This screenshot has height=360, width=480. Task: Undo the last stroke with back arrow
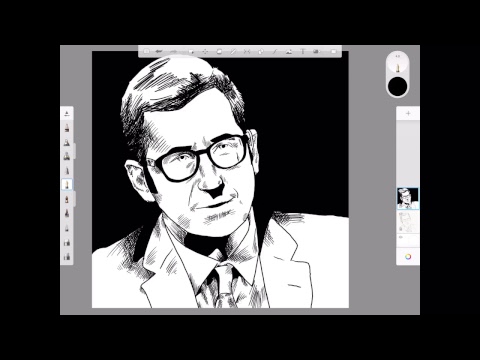(159, 51)
